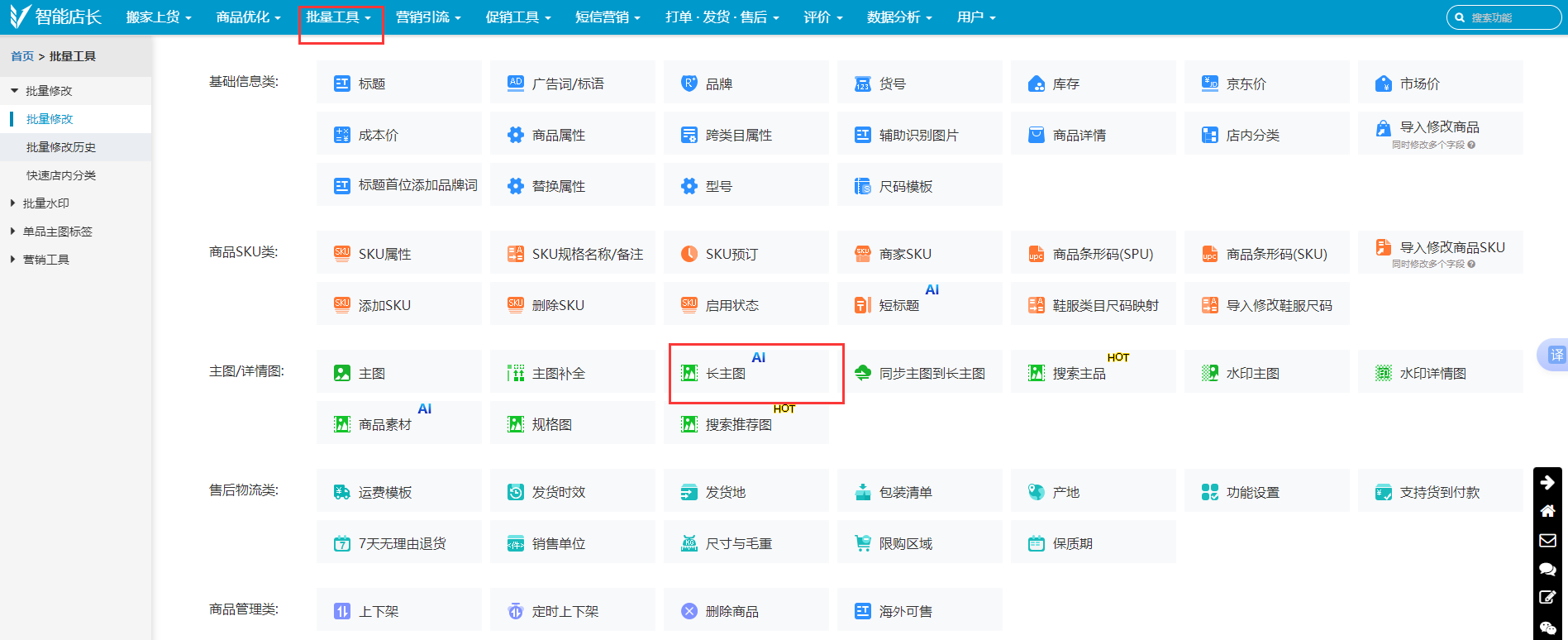Open the 删除商品 batch tool
The height and width of the screenshot is (640, 1568).
tap(732, 612)
